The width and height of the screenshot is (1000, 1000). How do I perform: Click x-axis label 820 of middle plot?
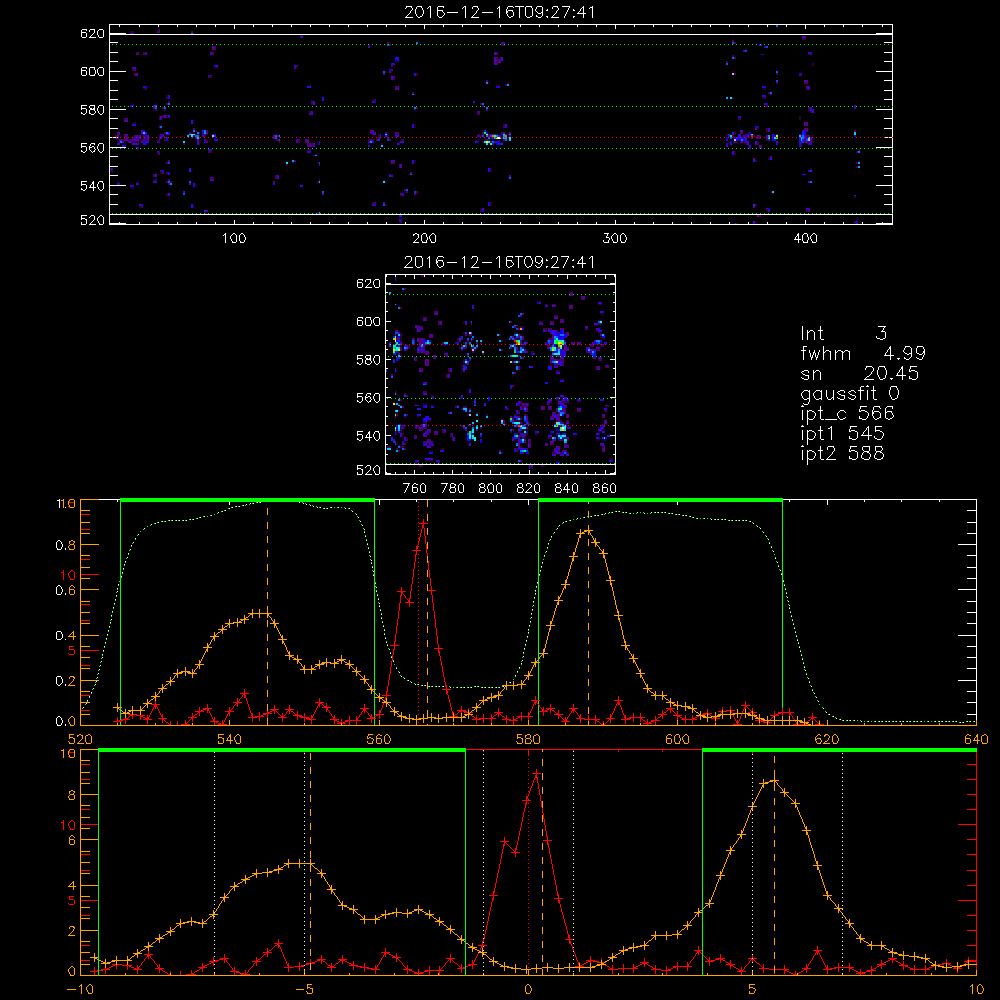coord(529,489)
